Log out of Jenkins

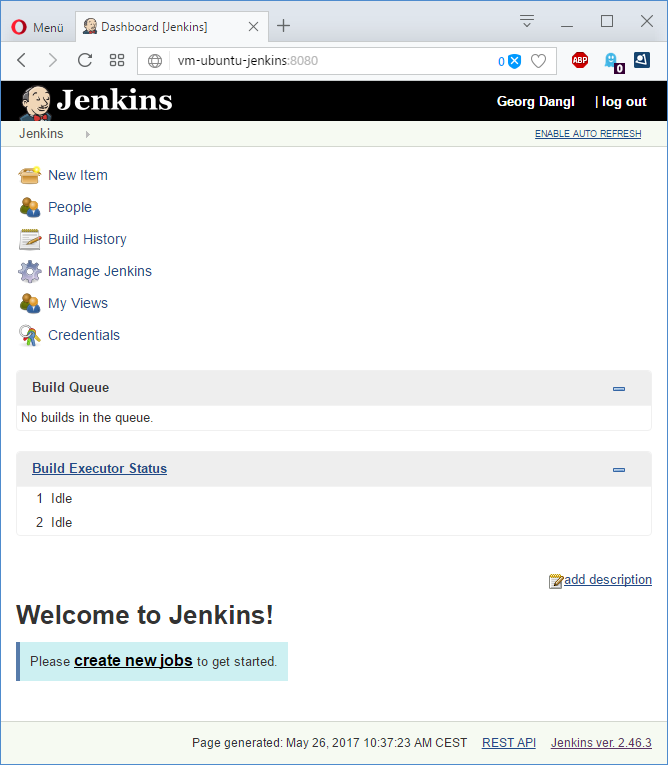[x=624, y=101]
